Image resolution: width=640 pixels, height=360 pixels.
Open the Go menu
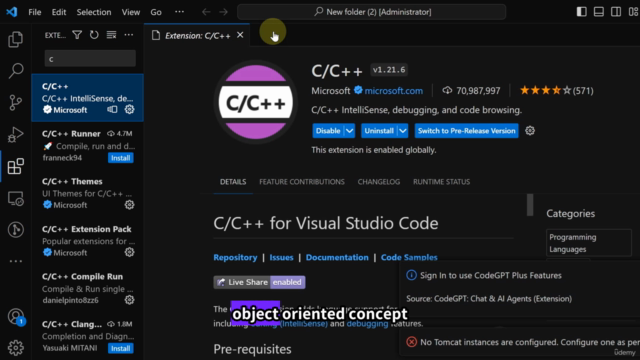(156, 12)
